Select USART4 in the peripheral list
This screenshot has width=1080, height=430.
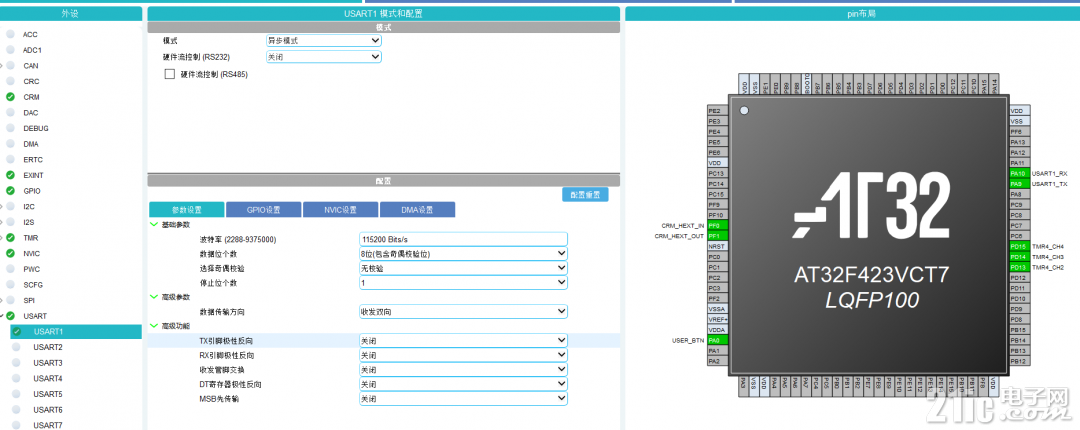48,379
